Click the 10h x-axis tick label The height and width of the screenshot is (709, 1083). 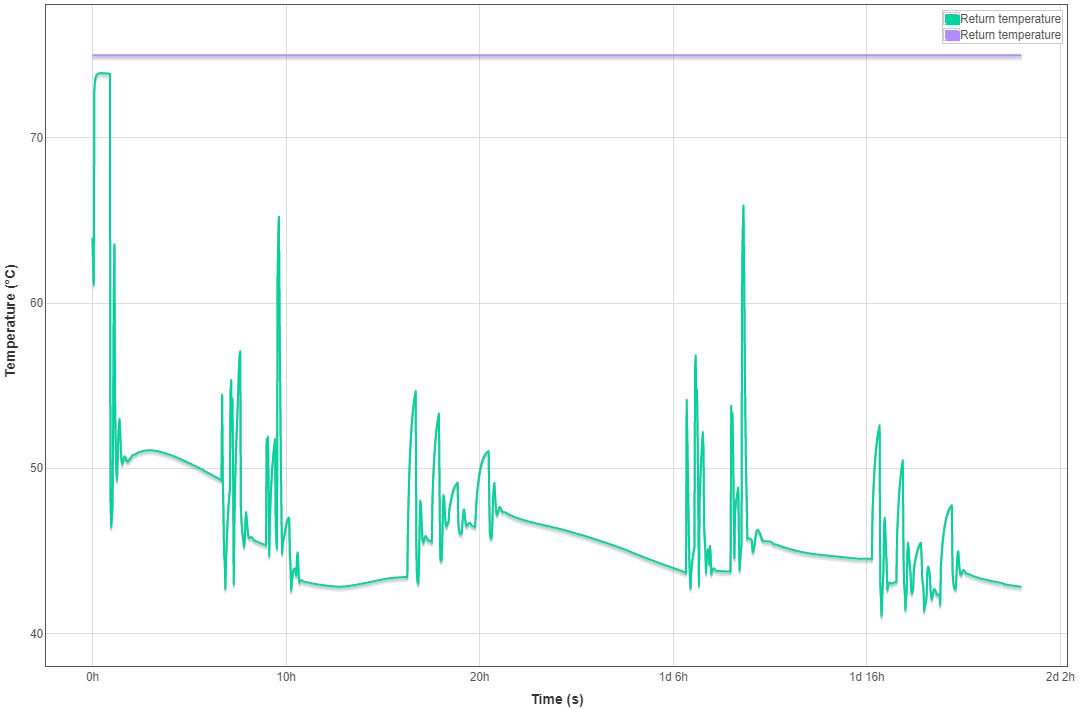pyautogui.click(x=286, y=677)
